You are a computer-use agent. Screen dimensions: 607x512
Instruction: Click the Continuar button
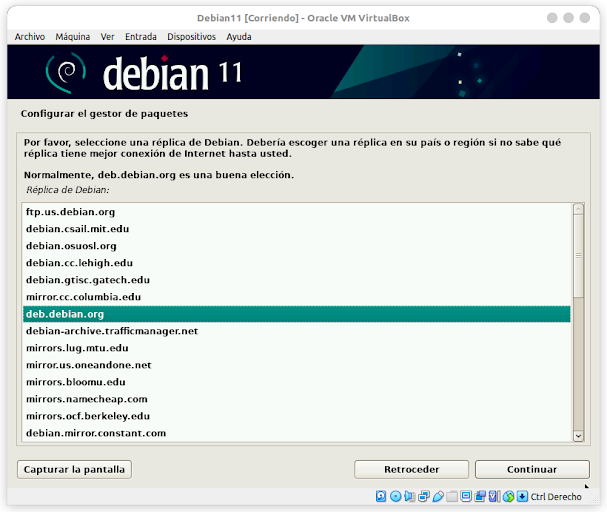532,469
